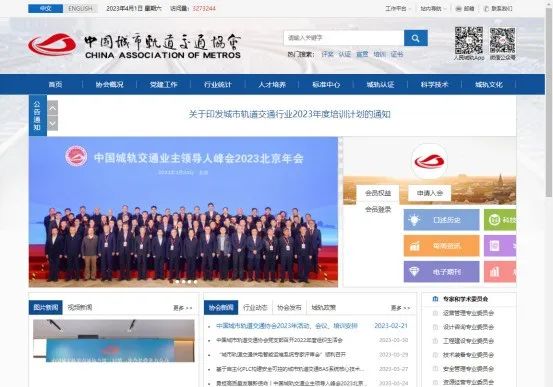
Task: Switch to the 图片新闻 tab
Action: tap(45, 307)
